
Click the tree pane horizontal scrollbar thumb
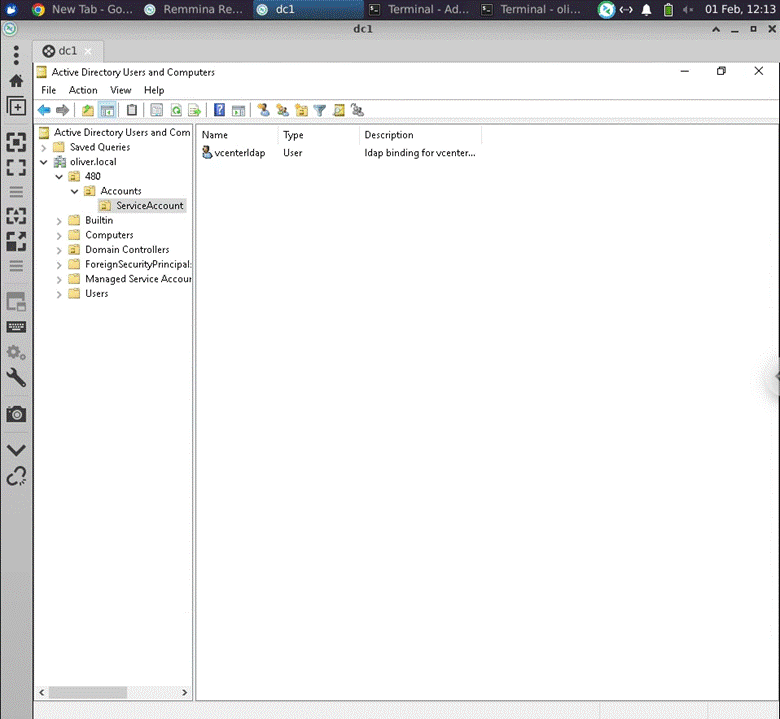pos(88,692)
